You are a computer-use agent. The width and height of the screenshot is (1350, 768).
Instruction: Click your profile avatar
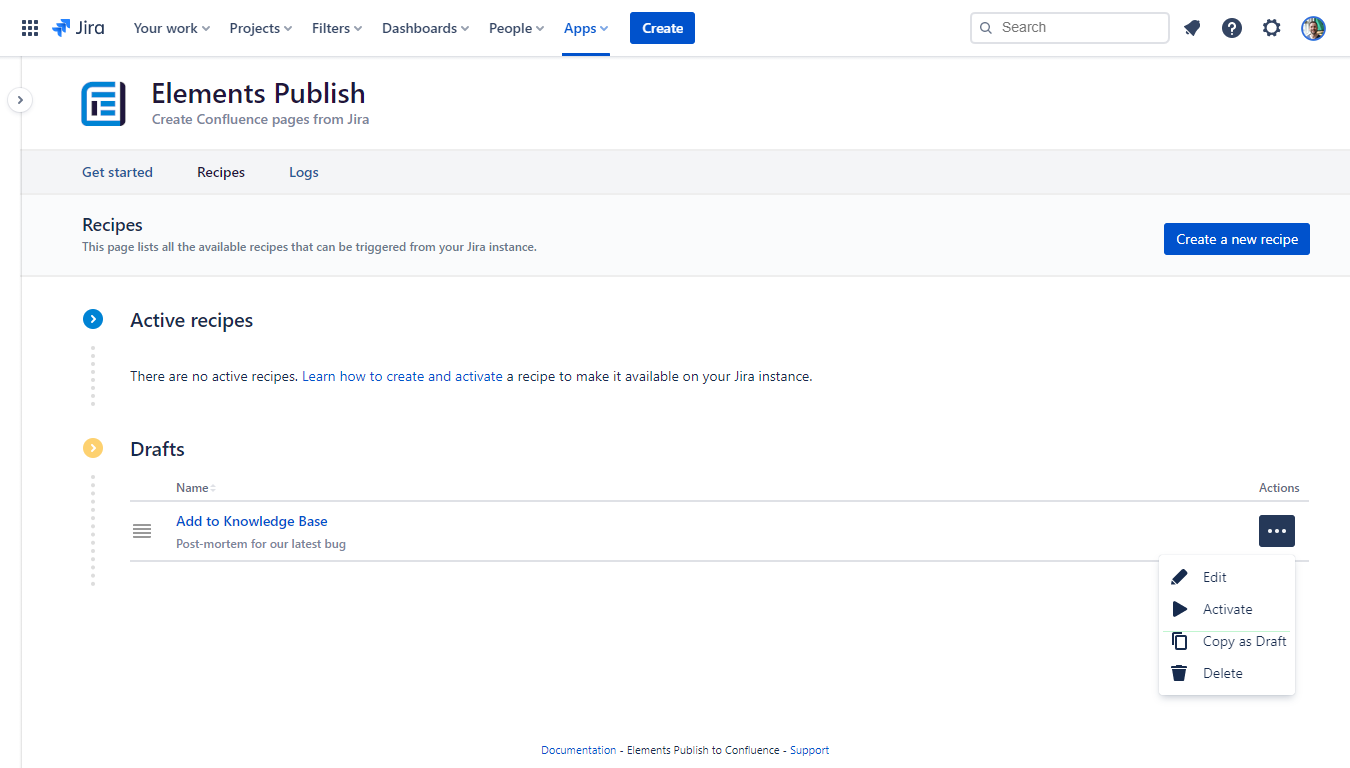(1312, 27)
